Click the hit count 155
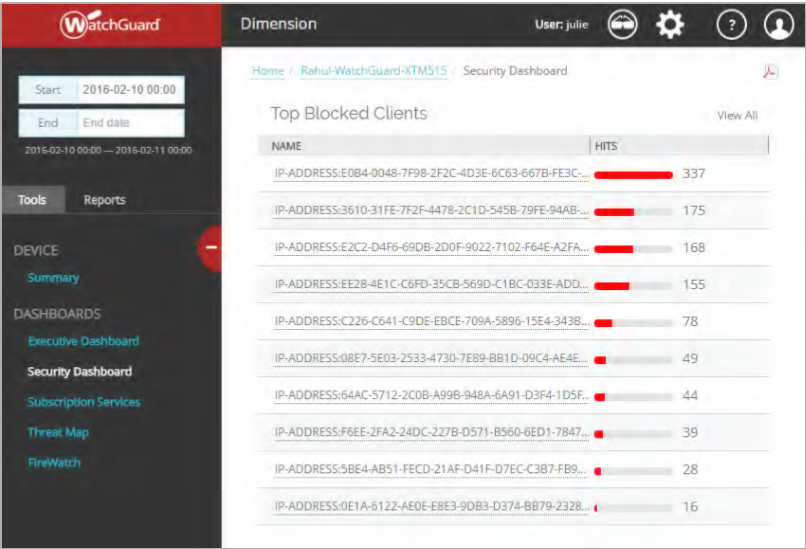Image resolution: width=806 pixels, height=549 pixels. pyautogui.click(x=693, y=285)
